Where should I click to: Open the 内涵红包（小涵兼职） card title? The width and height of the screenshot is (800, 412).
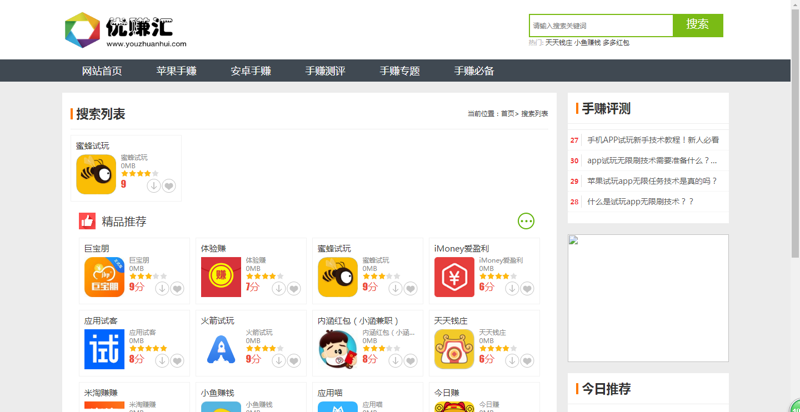coord(358,321)
